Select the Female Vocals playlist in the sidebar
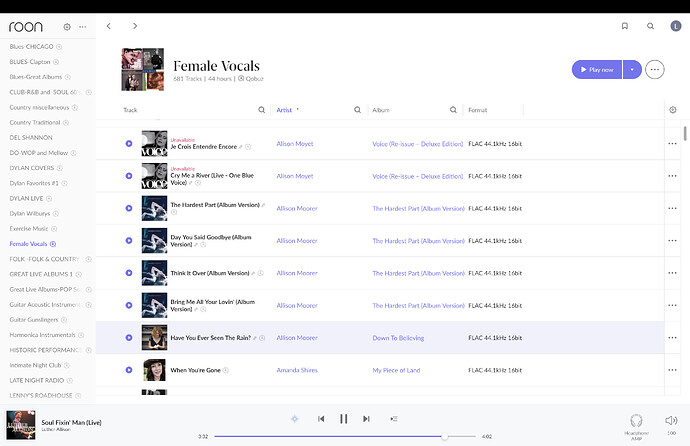 point(28,244)
